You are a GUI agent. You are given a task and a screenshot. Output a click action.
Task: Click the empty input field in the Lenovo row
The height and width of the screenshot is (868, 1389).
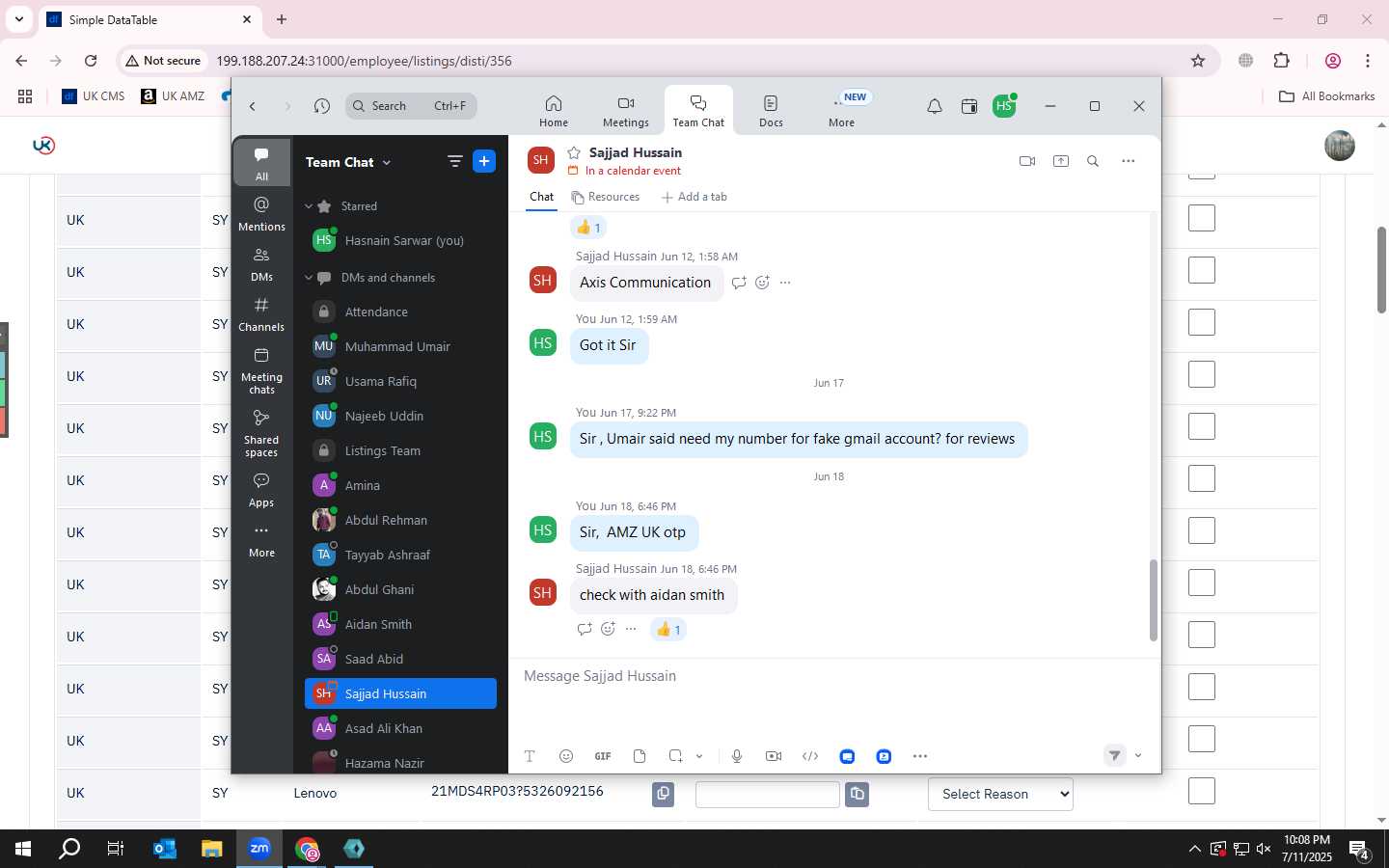tap(767, 795)
